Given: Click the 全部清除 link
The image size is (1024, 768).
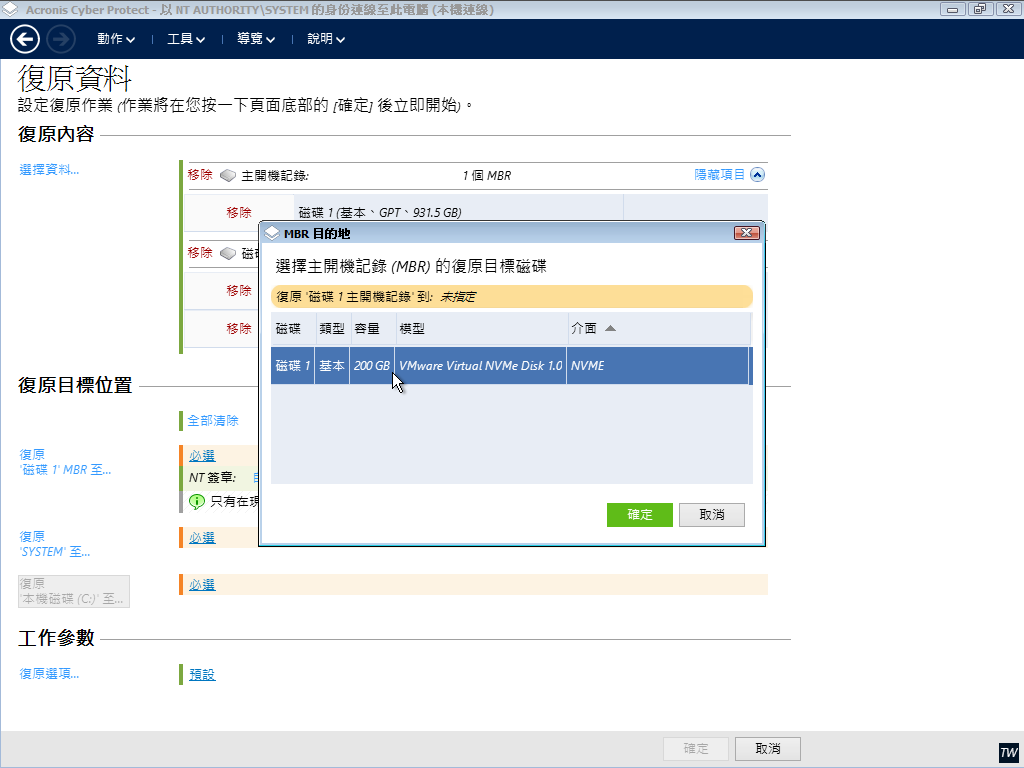Looking at the screenshot, I should pyautogui.click(x=213, y=421).
